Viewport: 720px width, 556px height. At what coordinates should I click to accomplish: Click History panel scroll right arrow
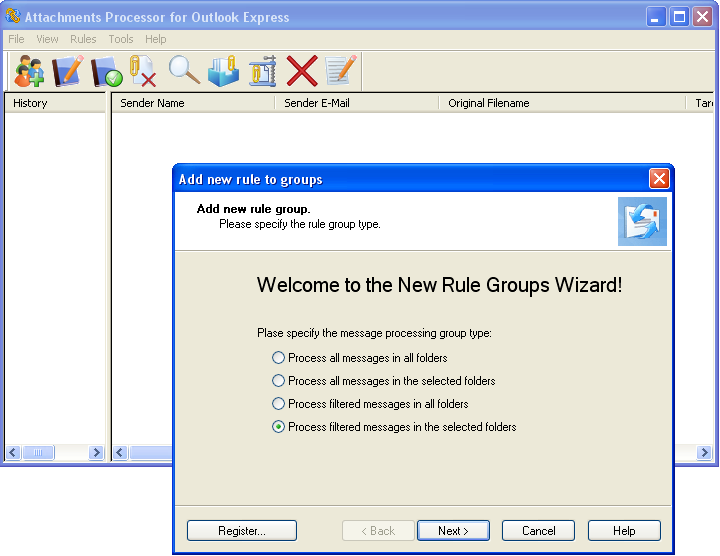[x=96, y=453]
